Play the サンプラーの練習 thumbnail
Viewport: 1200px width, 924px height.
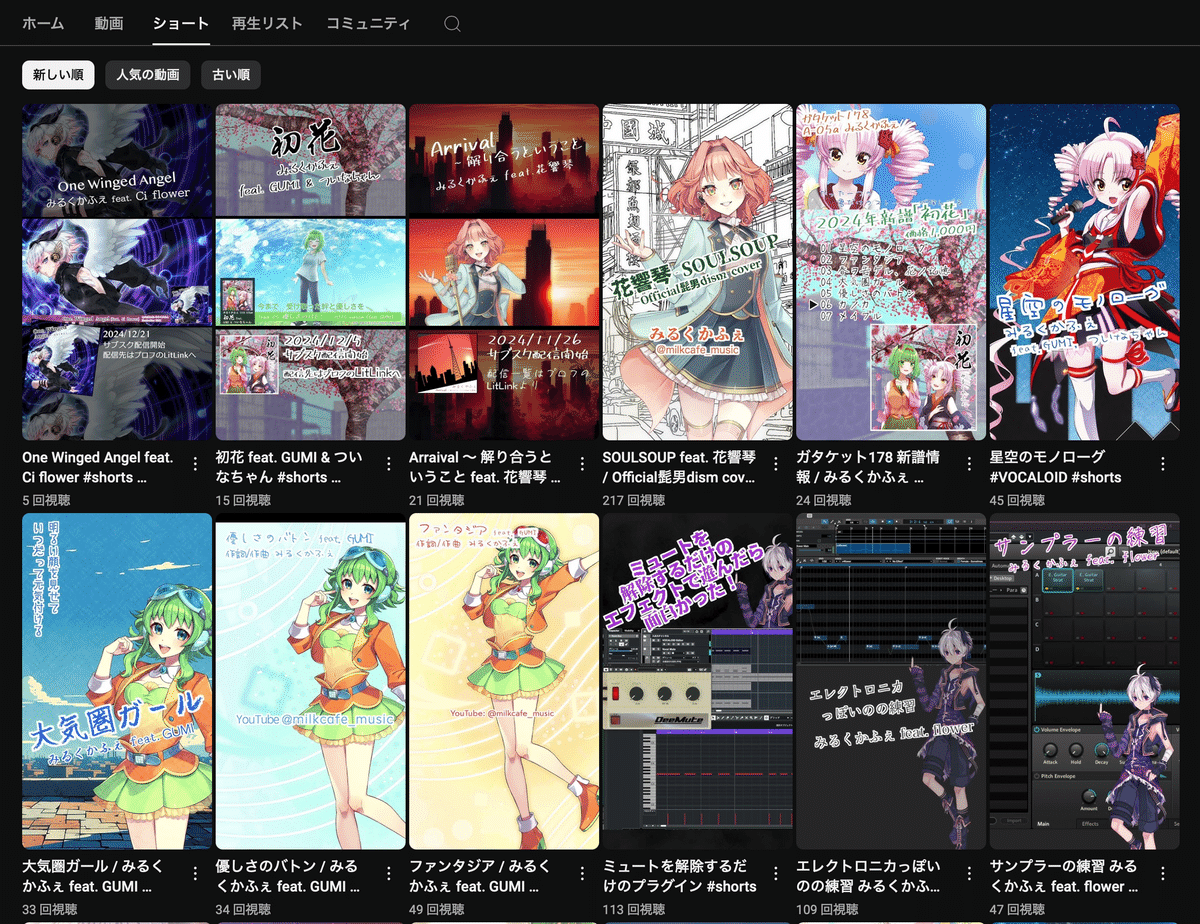click(x=1084, y=682)
